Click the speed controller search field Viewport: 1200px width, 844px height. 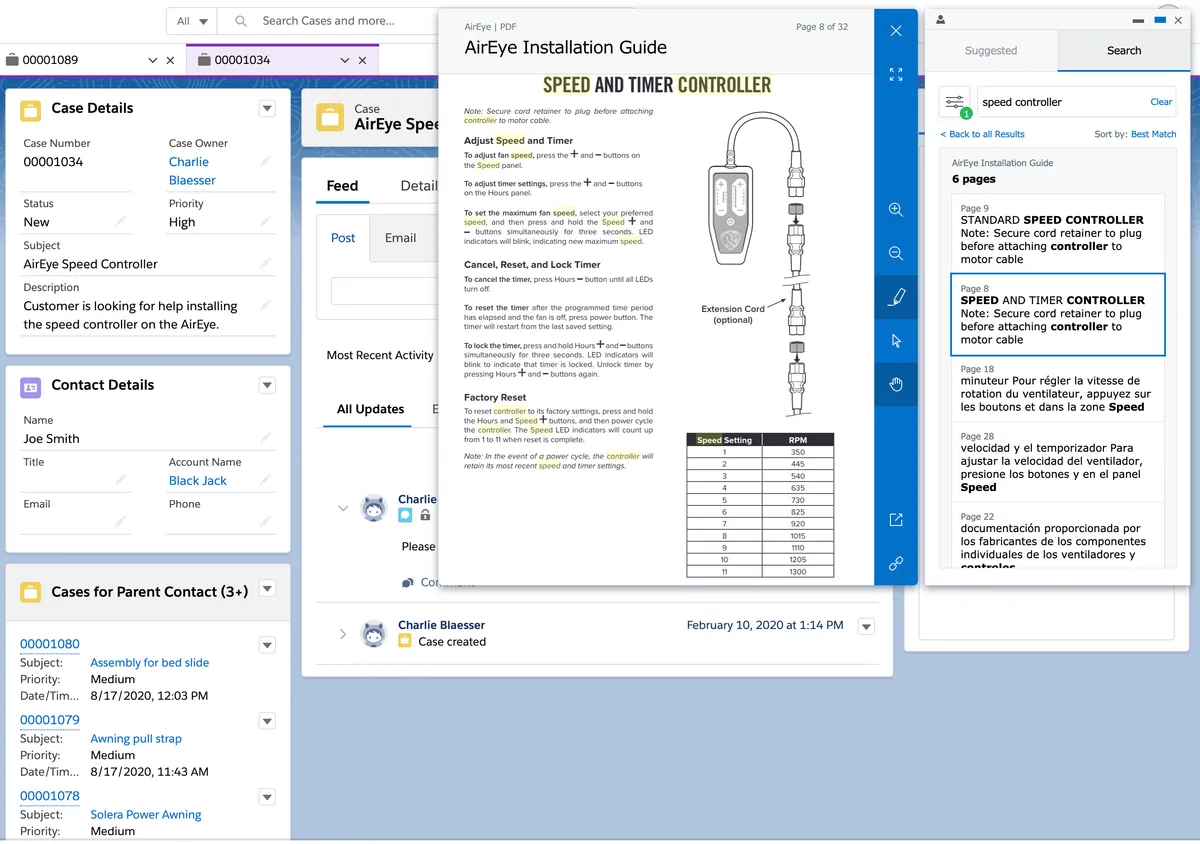click(1060, 102)
